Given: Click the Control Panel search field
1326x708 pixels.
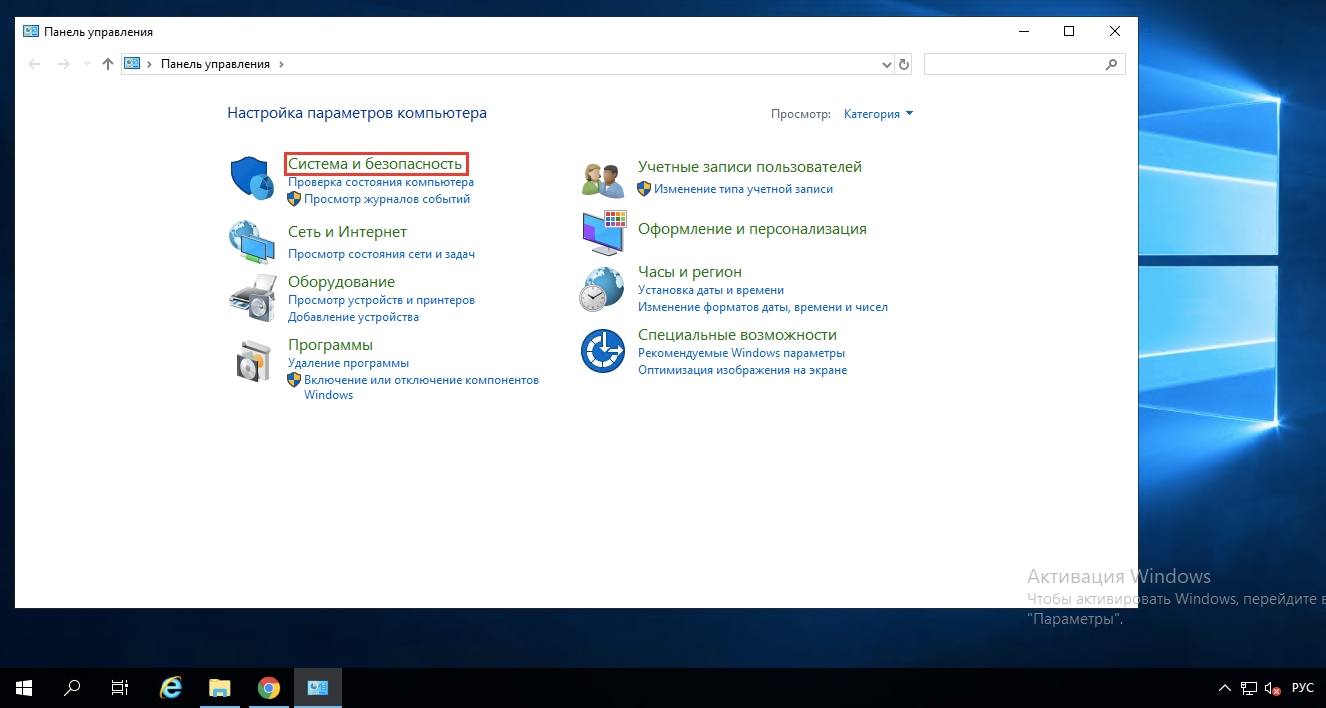Looking at the screenshot, I should pos(1014,64).
